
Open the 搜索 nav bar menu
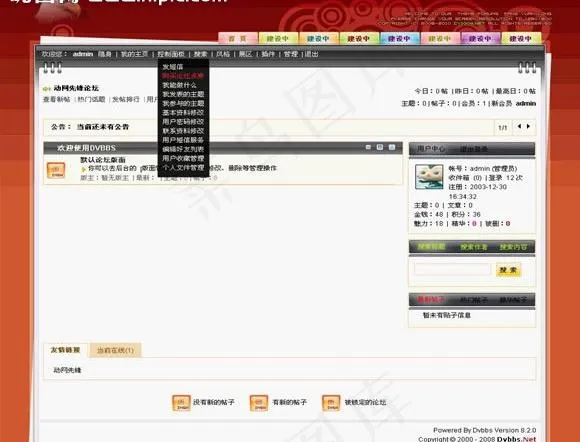click(x=200, y=54)
